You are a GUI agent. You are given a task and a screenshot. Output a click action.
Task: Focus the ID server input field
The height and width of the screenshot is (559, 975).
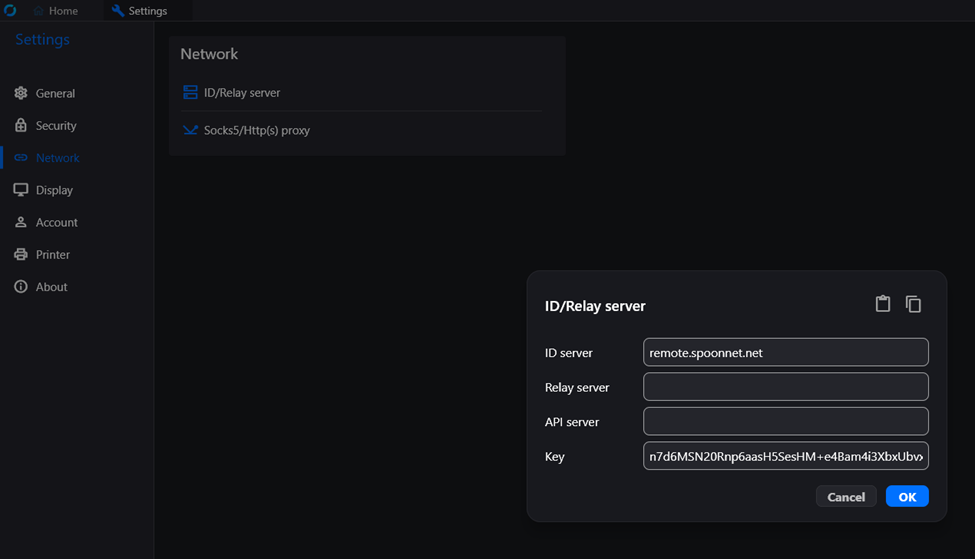click(x=785, y=353)
